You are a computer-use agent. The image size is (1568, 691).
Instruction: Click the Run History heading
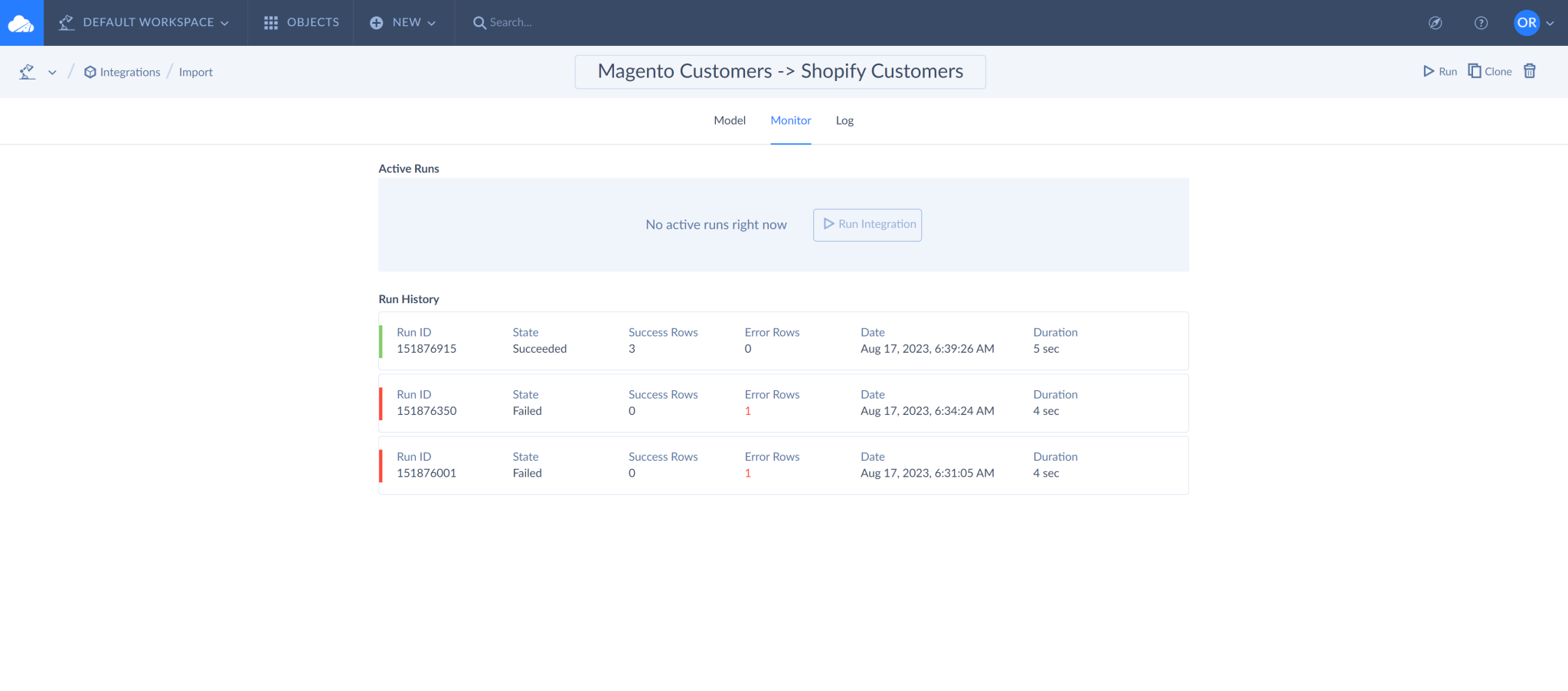tap(409, 299)
